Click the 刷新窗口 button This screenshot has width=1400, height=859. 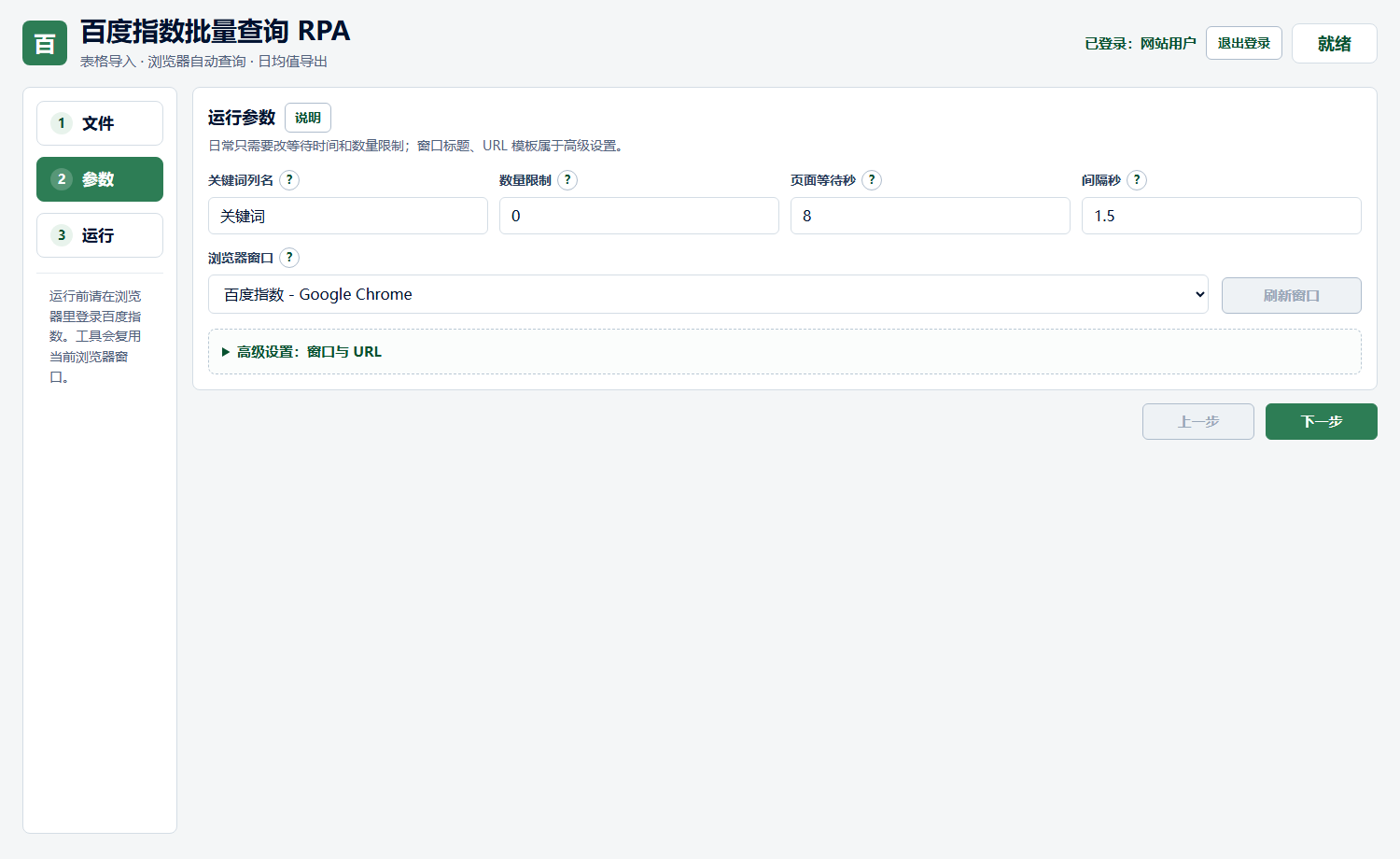tap(1292, 296)
